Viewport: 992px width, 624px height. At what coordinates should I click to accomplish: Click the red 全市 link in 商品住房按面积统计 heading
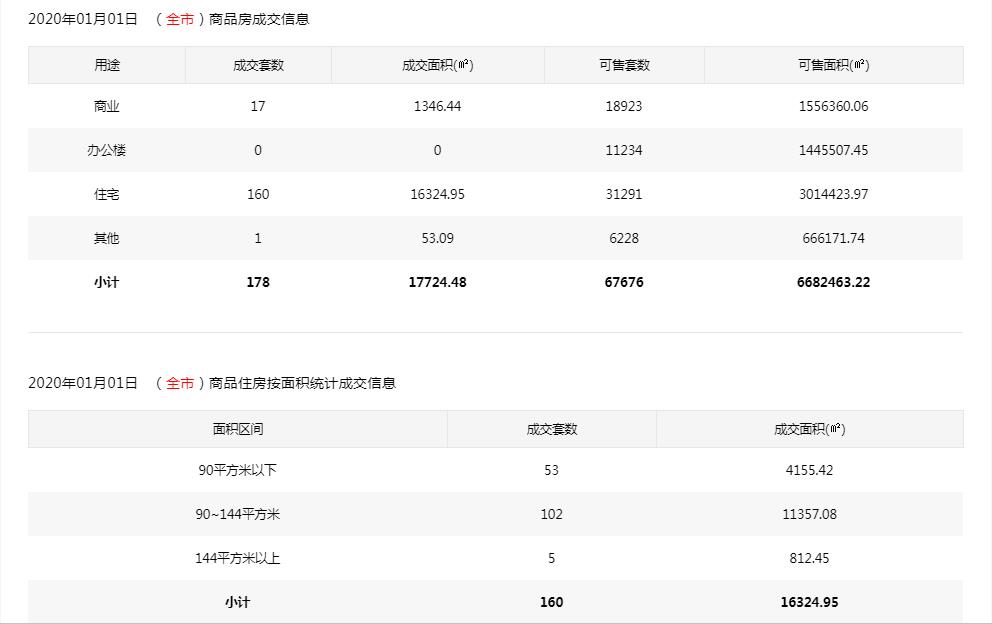coord(180,383)
